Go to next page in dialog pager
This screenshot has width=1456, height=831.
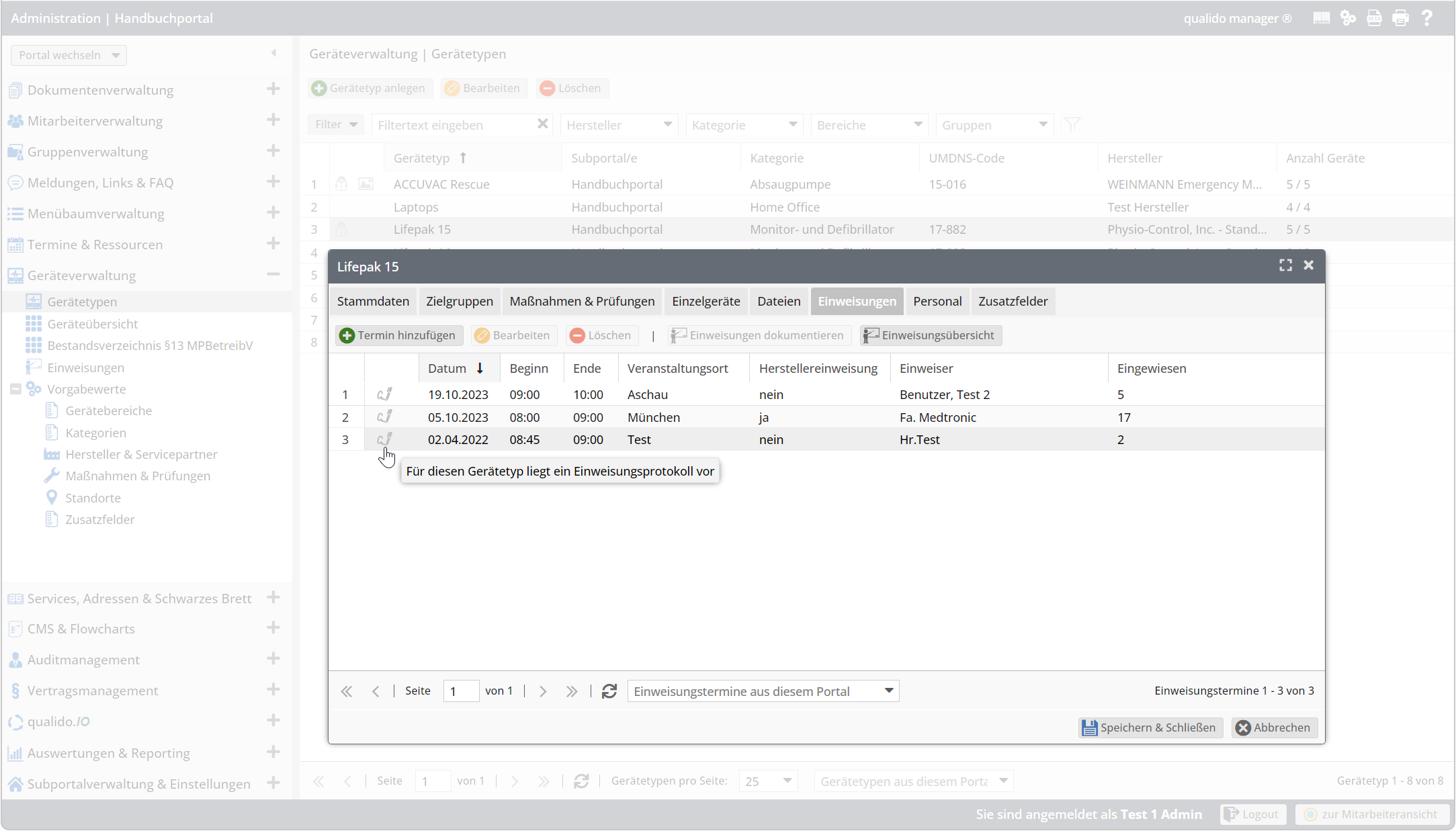click(x=542, y=691)
